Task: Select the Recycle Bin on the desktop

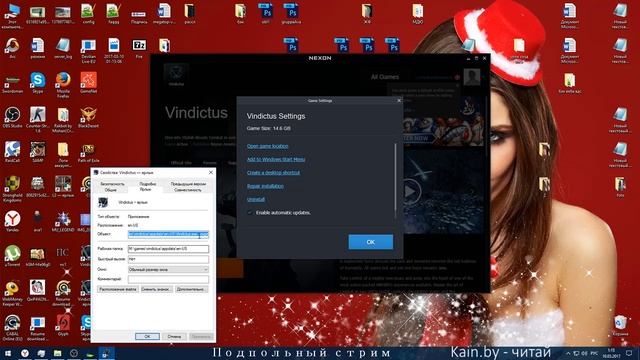Action: point(620,326)
